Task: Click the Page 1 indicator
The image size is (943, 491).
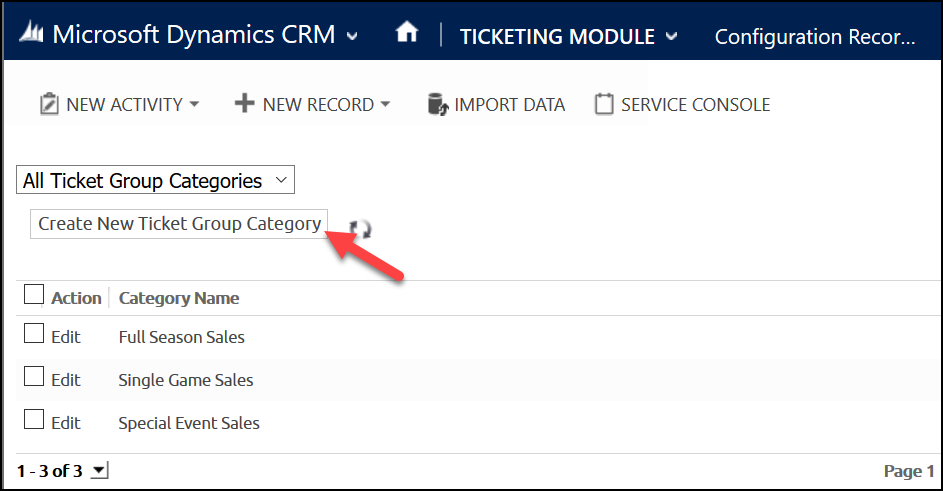Action: pos(909,471)
